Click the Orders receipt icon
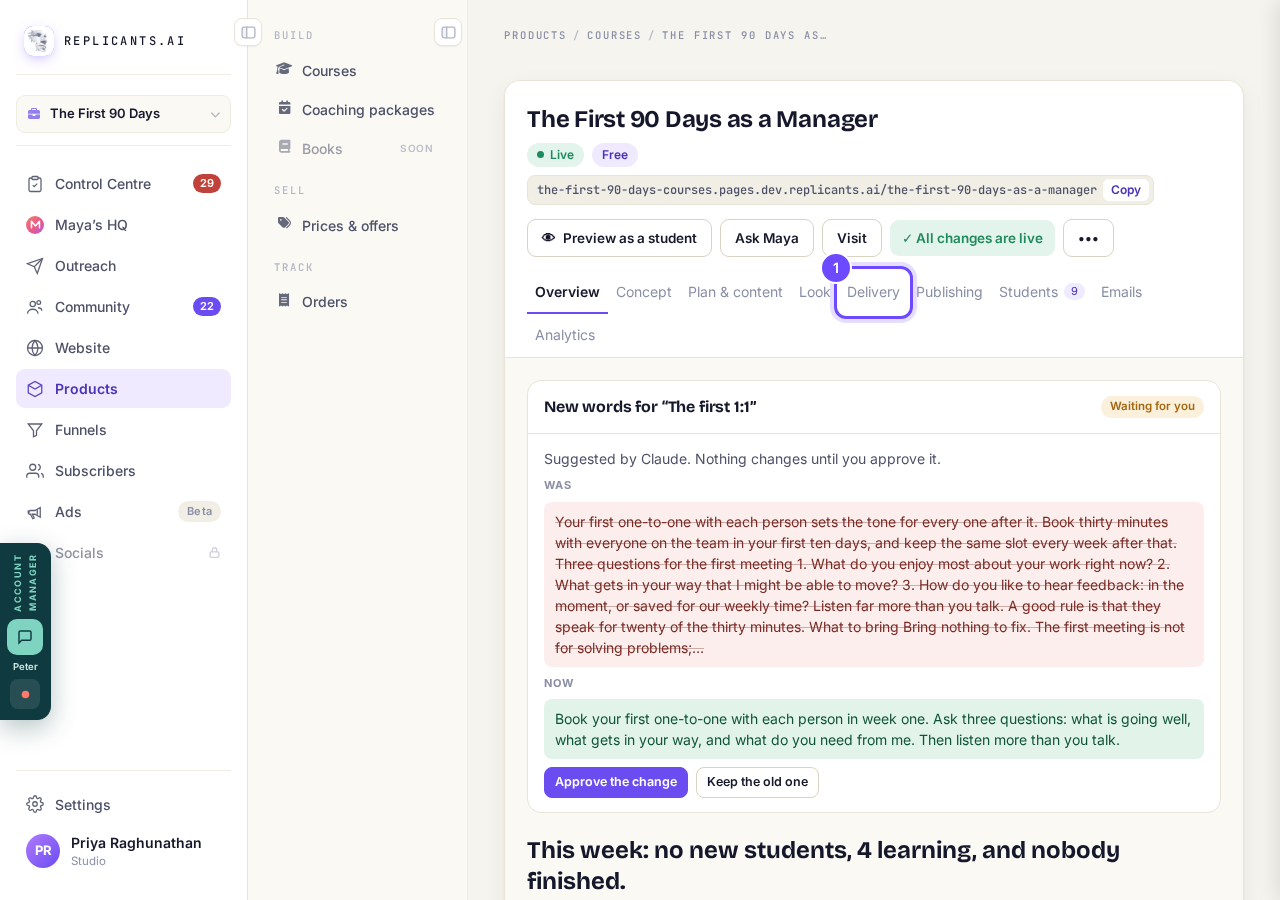This screenshot has height=900, width=1280. tap(284, 300)
